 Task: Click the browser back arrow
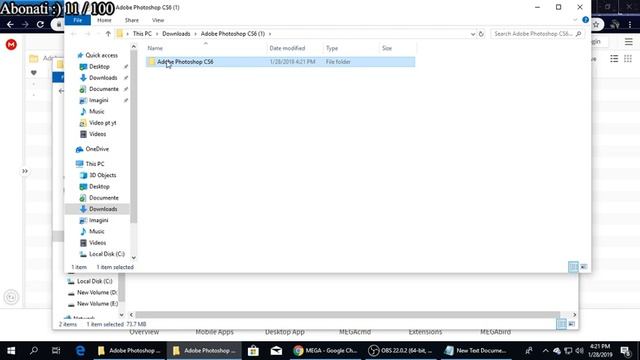[10, 24]
